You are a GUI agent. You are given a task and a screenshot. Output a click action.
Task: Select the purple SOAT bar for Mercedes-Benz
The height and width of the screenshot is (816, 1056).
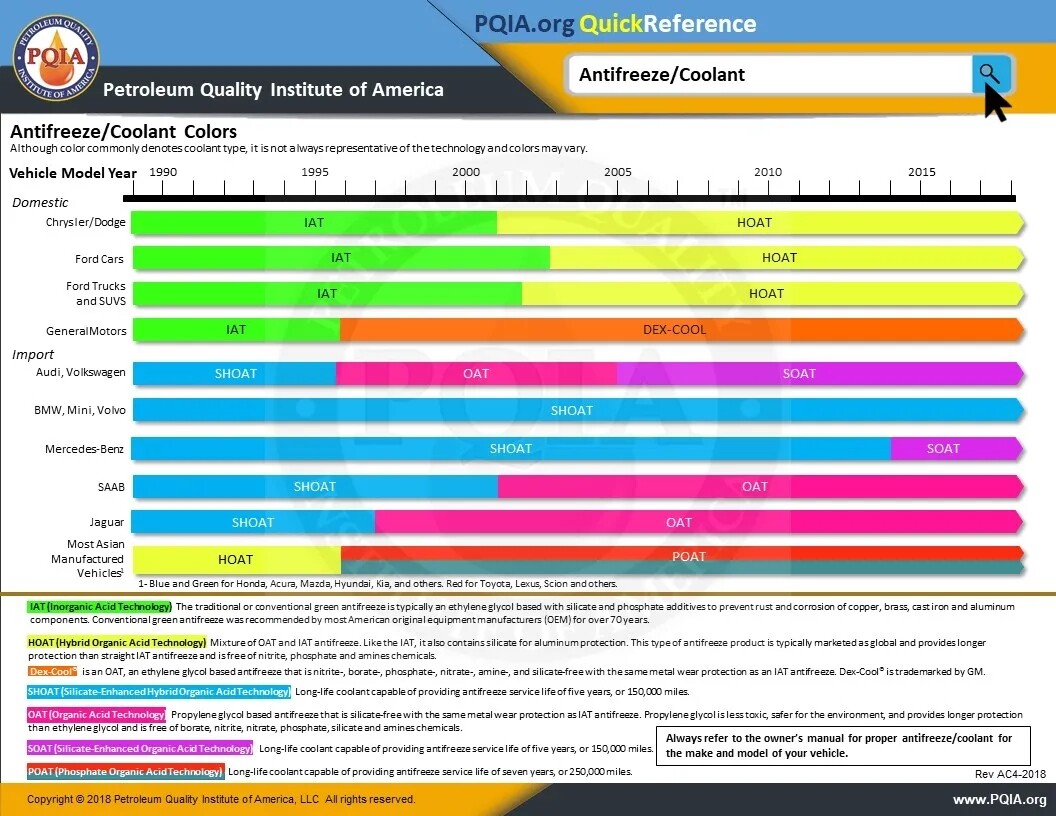(x=958, y=448)
